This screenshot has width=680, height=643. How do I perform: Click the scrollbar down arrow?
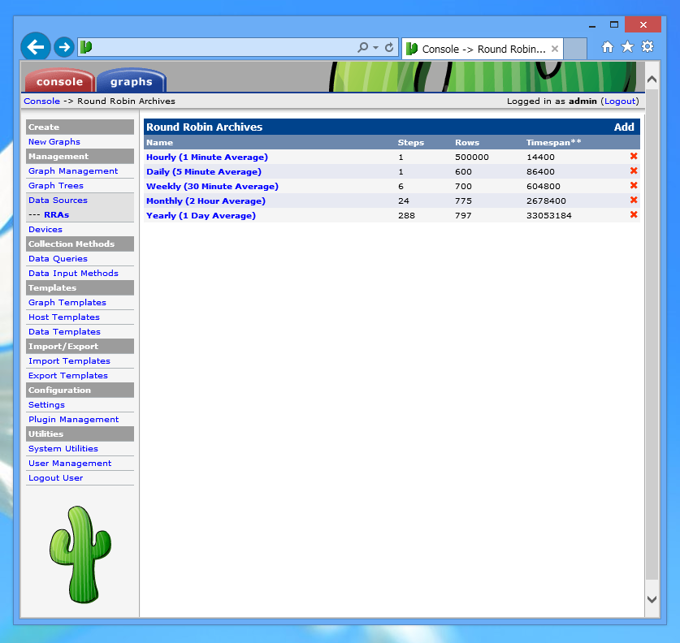tap(651, 599)
